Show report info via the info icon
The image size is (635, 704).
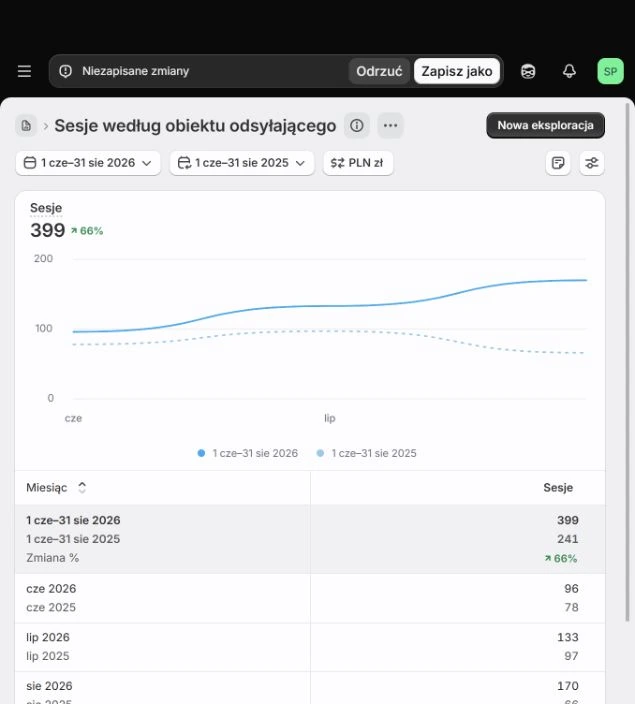point(357,125)
